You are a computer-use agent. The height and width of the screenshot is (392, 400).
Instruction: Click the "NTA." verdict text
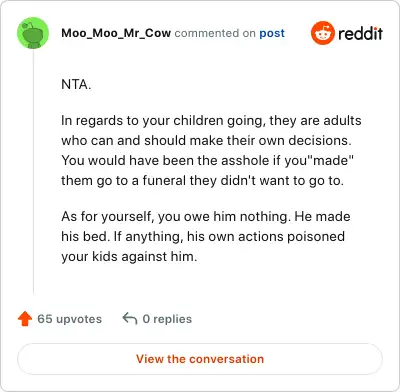point(76,84)
